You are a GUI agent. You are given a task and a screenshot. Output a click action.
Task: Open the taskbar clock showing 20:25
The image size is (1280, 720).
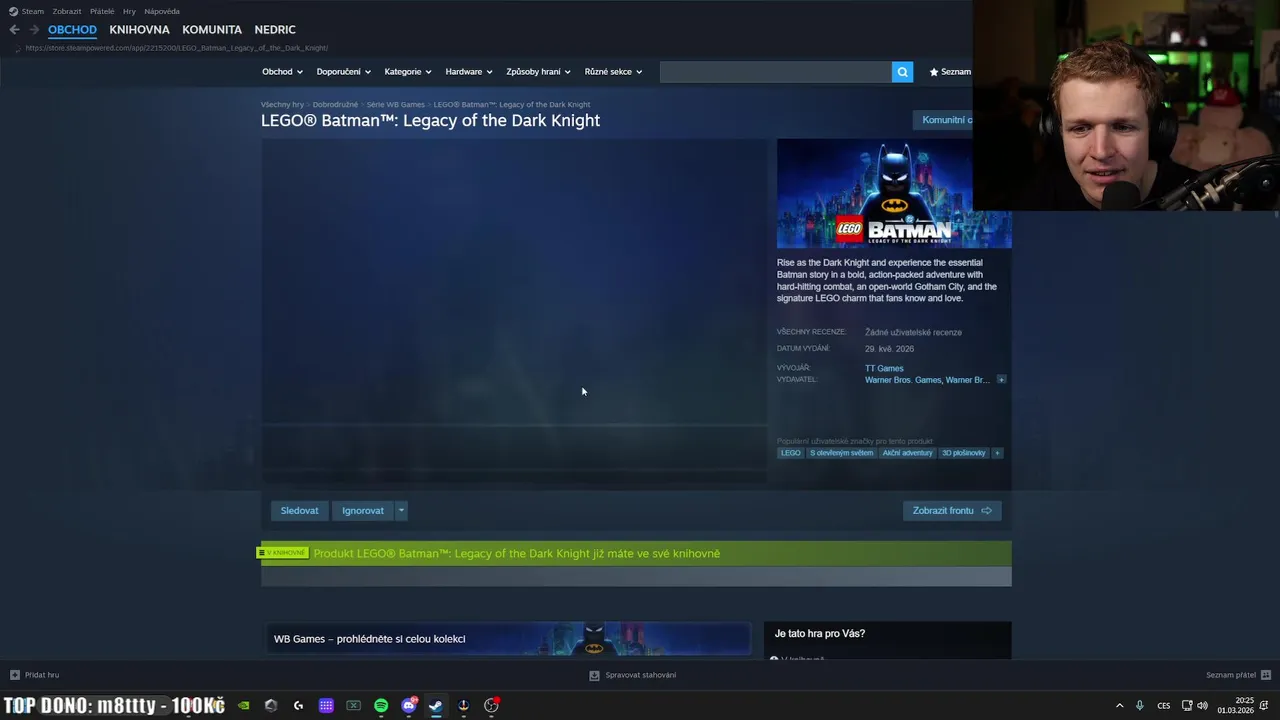pyautogui.click(x=1235, y=706)
